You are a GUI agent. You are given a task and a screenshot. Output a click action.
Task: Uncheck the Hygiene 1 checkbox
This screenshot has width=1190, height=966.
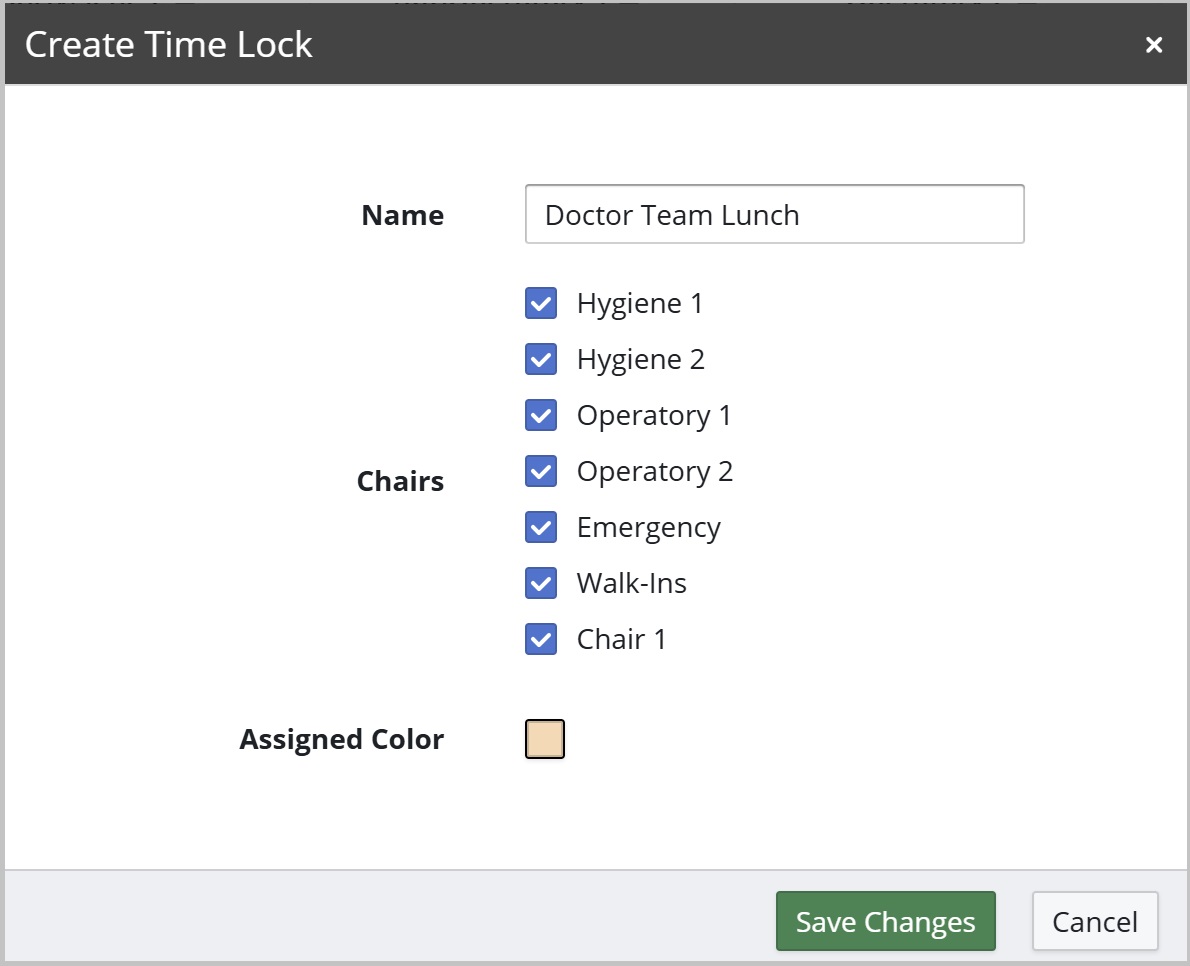click(541, 304)
